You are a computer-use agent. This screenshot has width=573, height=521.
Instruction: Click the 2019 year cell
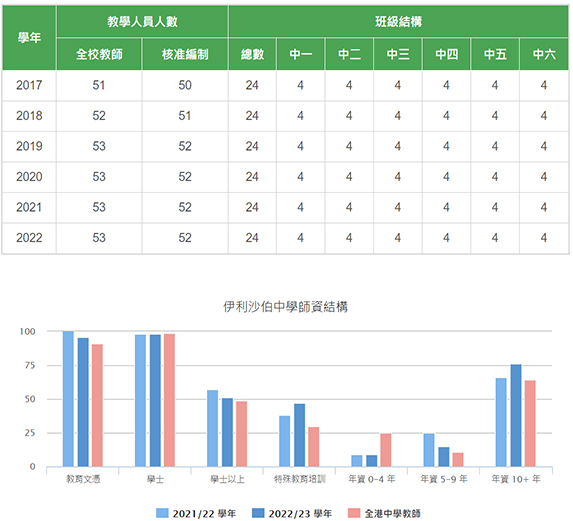point(29,146)
